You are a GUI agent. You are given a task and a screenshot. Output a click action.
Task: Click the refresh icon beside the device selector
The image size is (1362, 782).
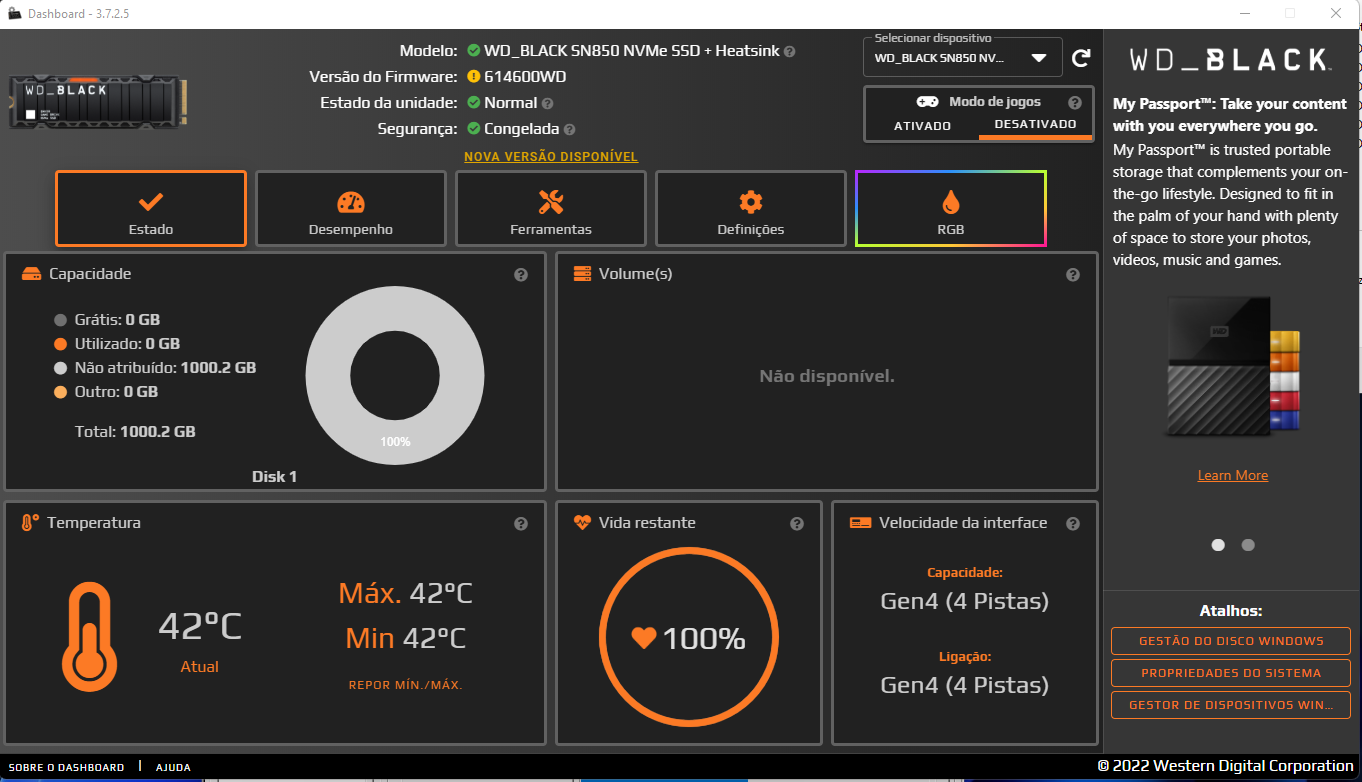pyautogui.click(x=1081, y=57)
